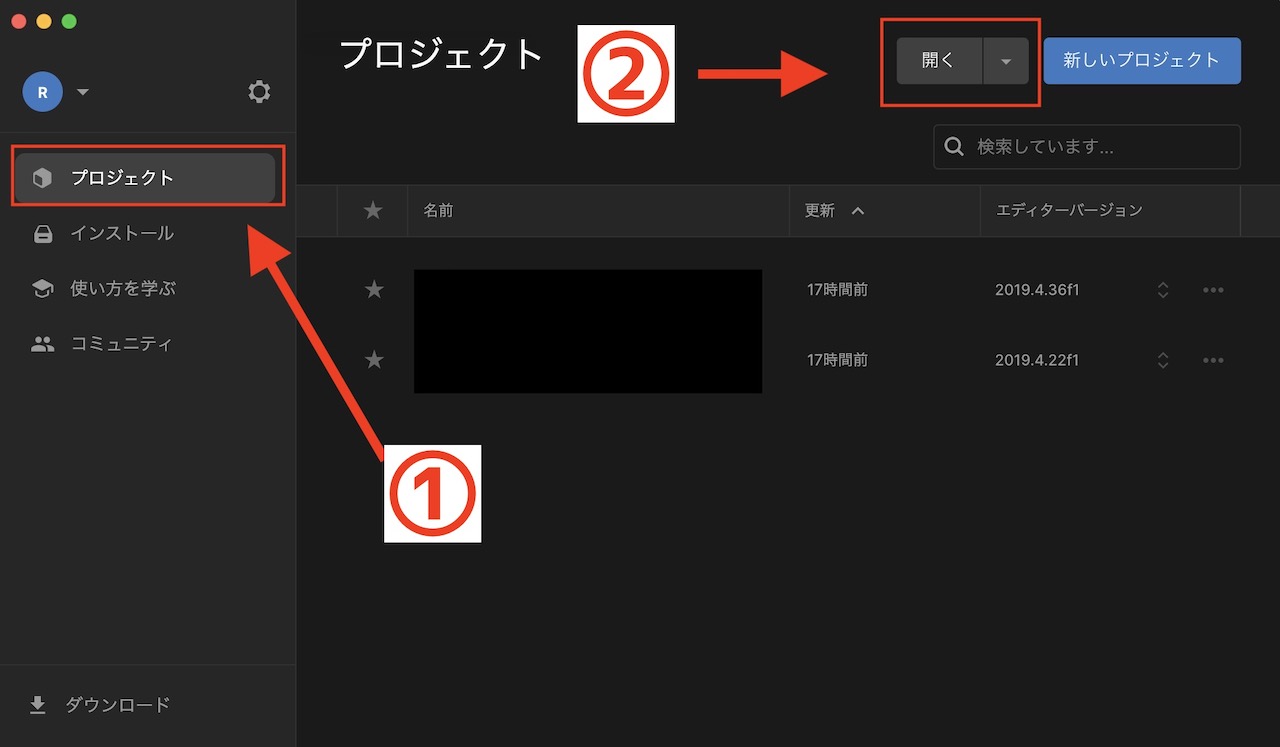Toggle the star in the list header
The width and height of the screenshot is (1280, 747).
point(372,210)
